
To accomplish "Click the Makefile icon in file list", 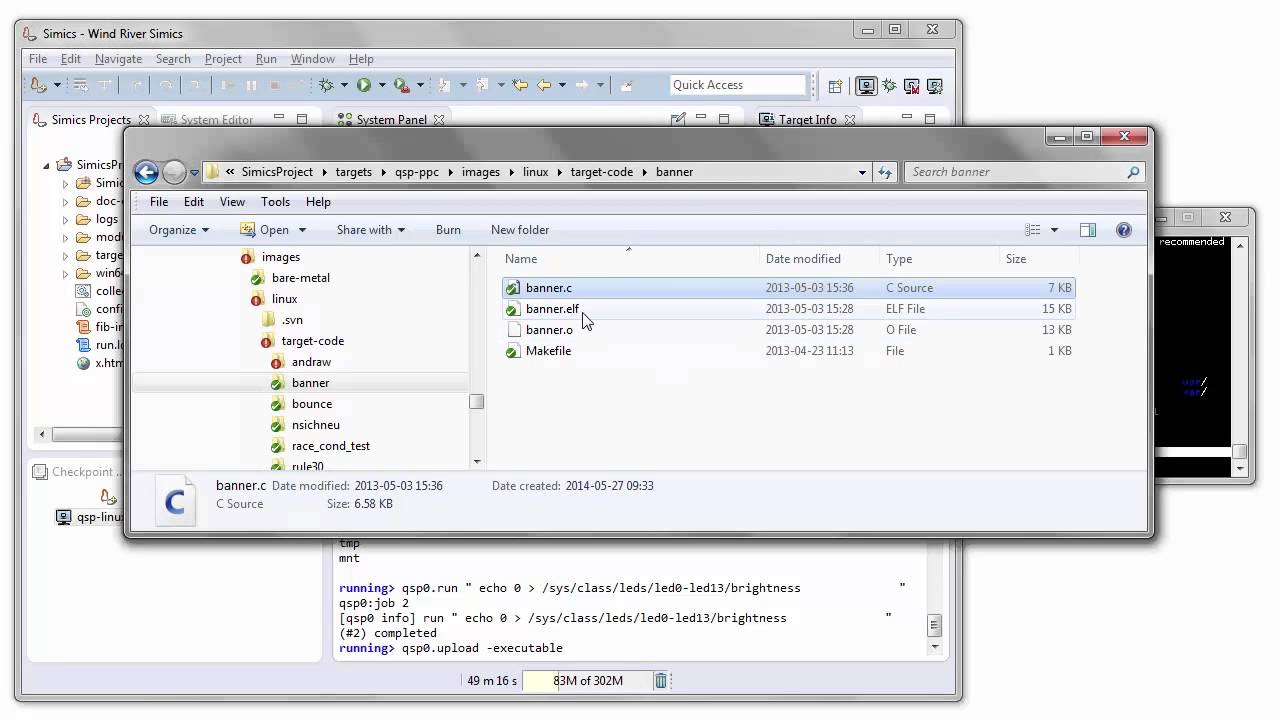I will click(x=513, y=351).
